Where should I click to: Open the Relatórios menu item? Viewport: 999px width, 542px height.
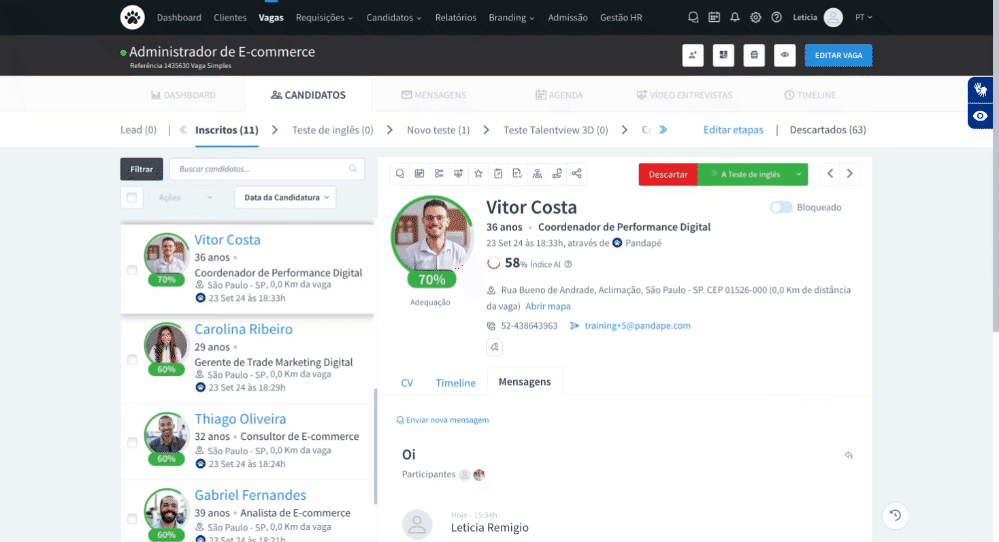456,18
